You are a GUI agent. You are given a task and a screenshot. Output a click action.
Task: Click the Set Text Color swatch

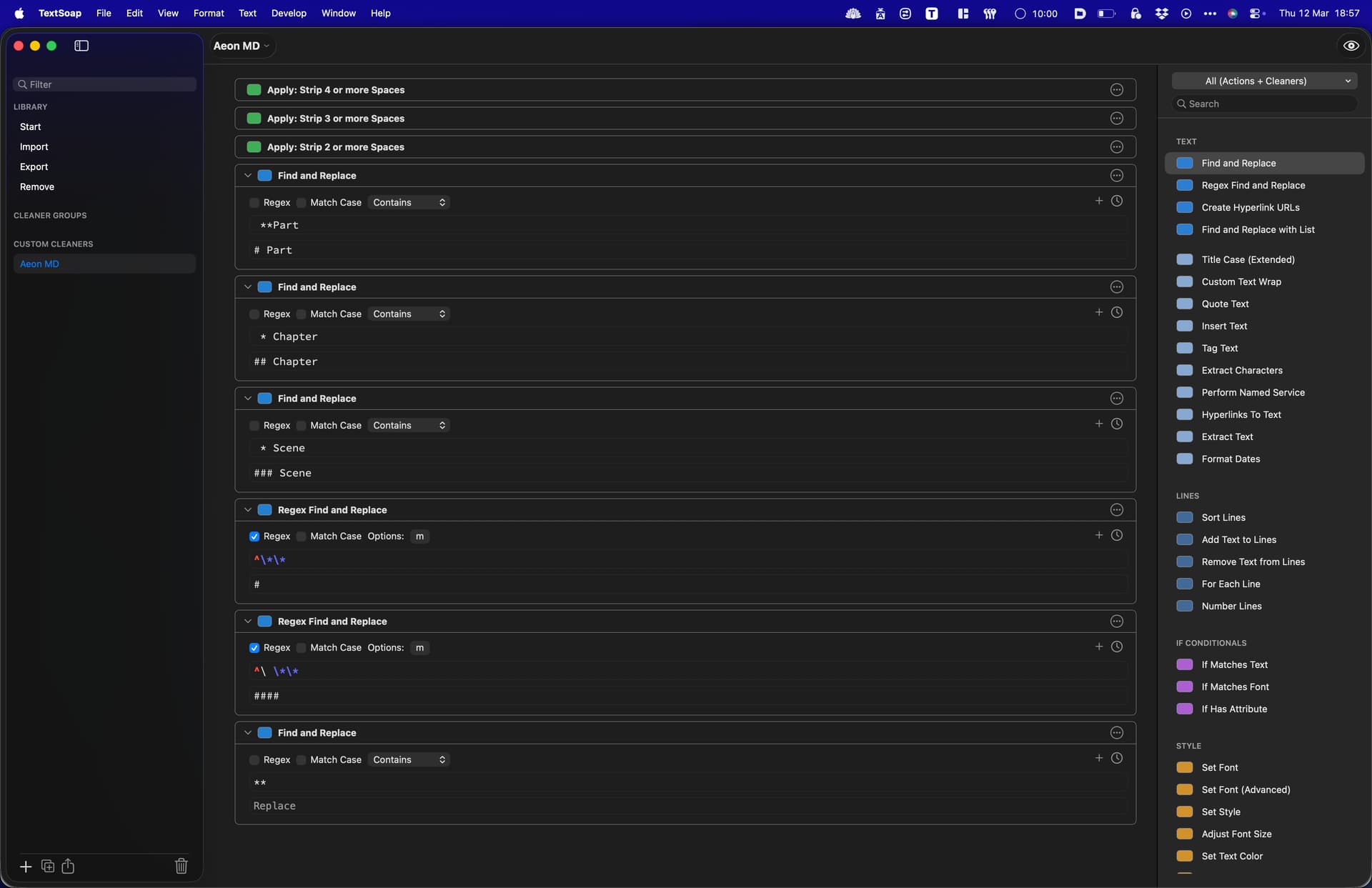[1184, 856]
